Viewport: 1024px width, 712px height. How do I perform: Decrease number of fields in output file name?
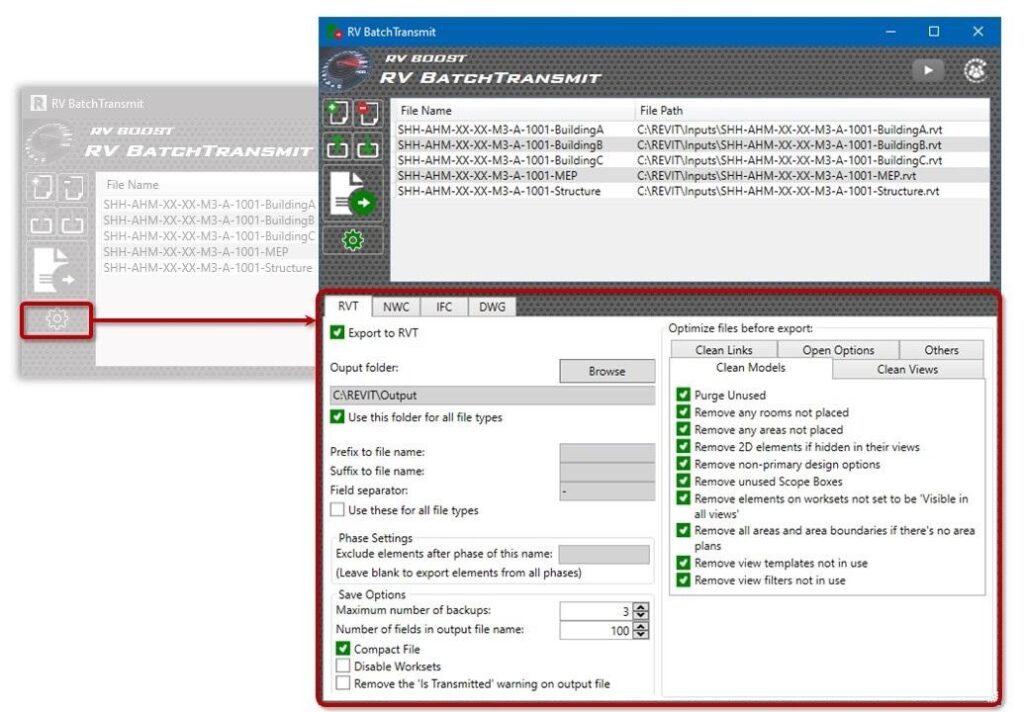point(641,635)
